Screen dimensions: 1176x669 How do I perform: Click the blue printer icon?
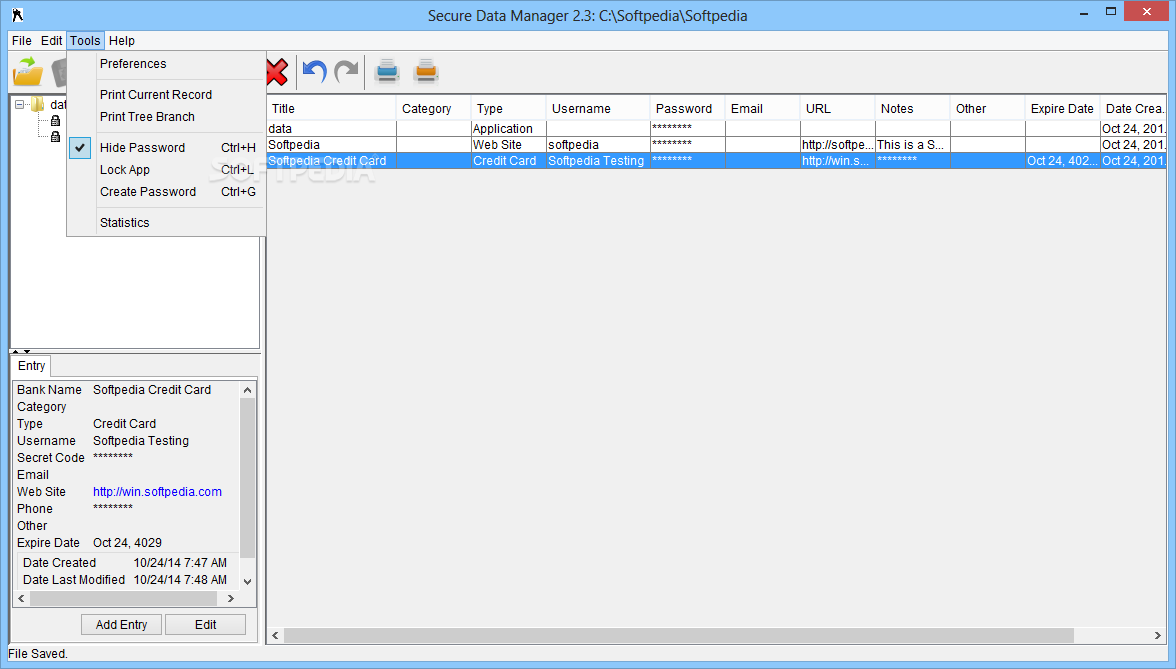[x=387, y=71]
